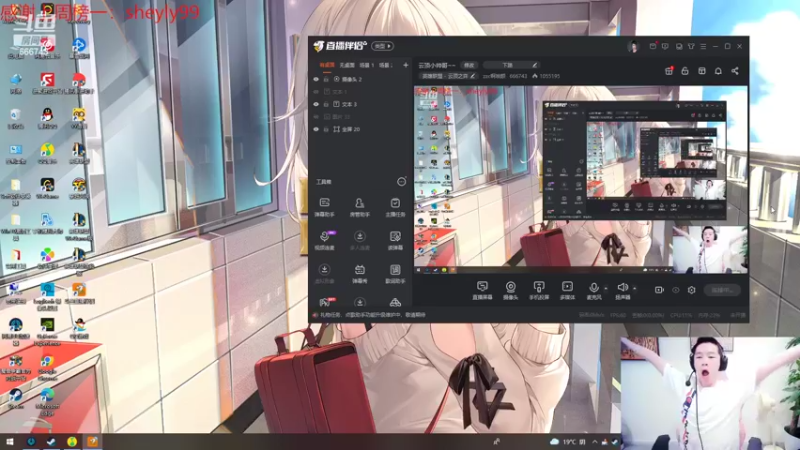The height and width of the screenshot is (450, 800).
Task: Open the weather 19°C tray item
Action: point(567,442)
